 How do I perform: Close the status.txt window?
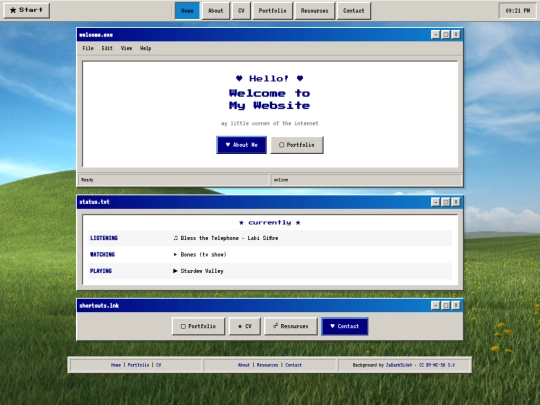(456, 202)
